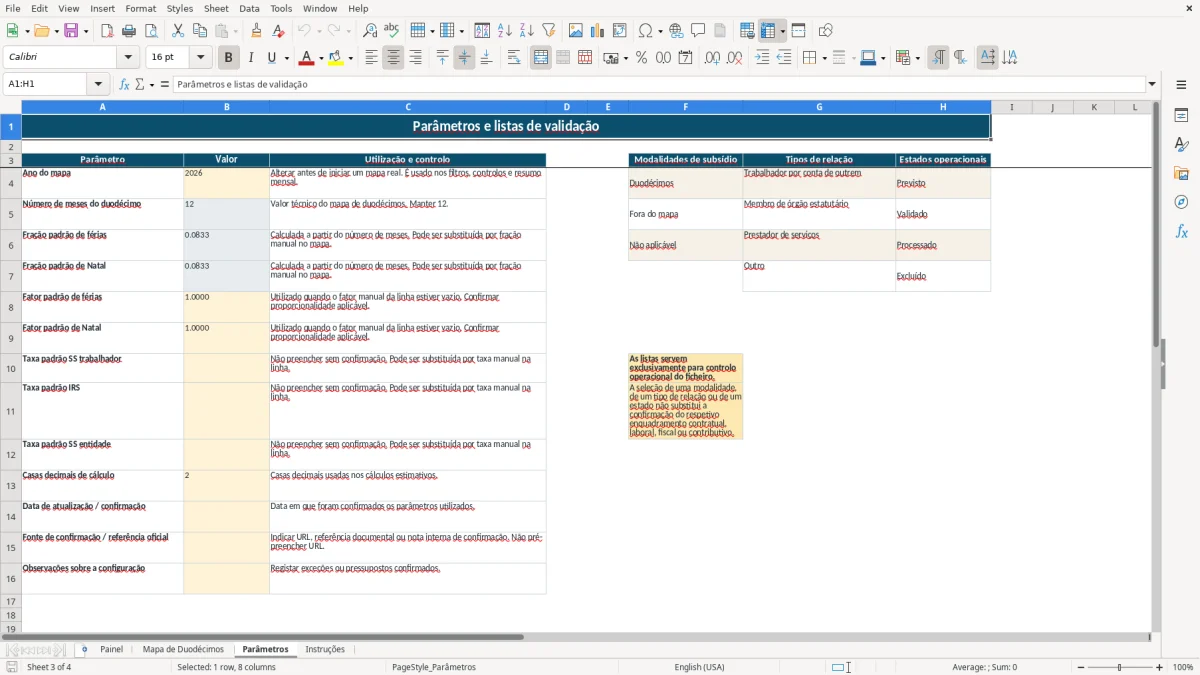Toggle merge and center cells

pos(541,58)
